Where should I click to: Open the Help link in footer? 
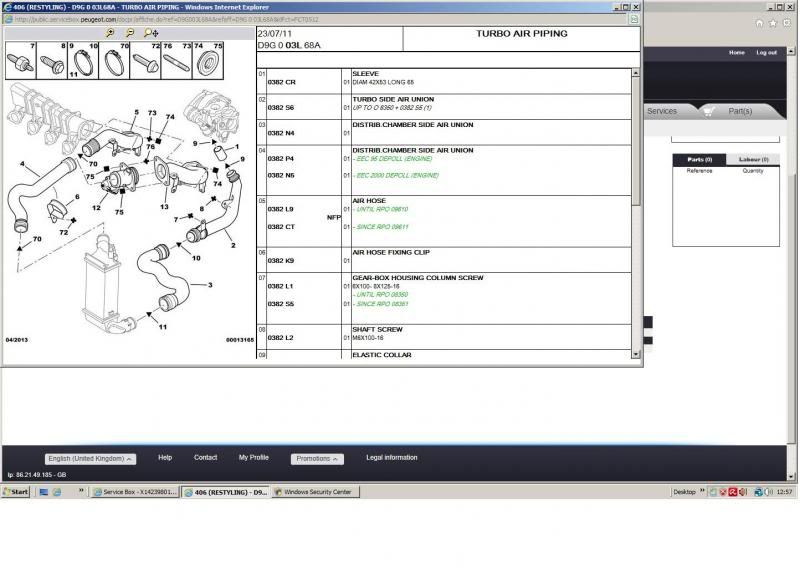(165, 458)
